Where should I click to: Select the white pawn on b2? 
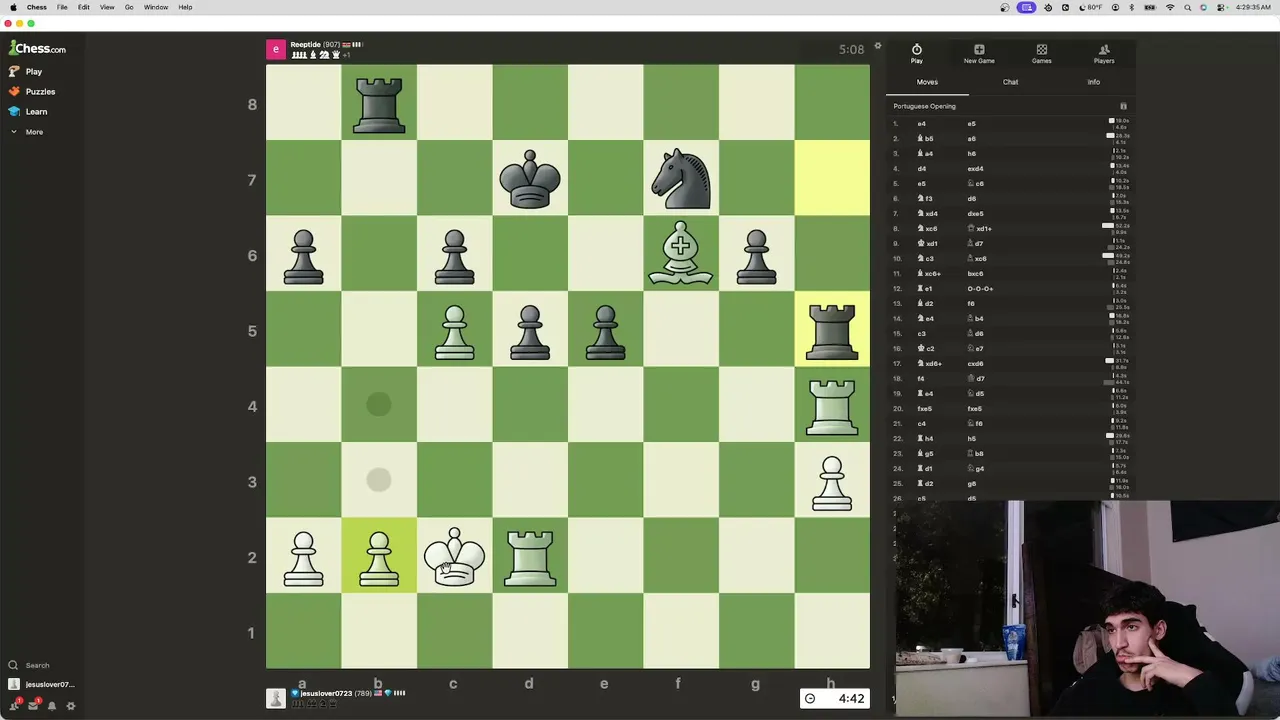[379, 557]
